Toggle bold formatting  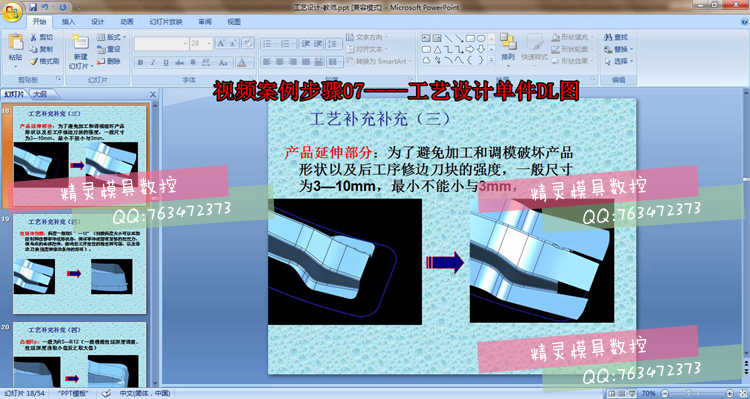point(141,62)
